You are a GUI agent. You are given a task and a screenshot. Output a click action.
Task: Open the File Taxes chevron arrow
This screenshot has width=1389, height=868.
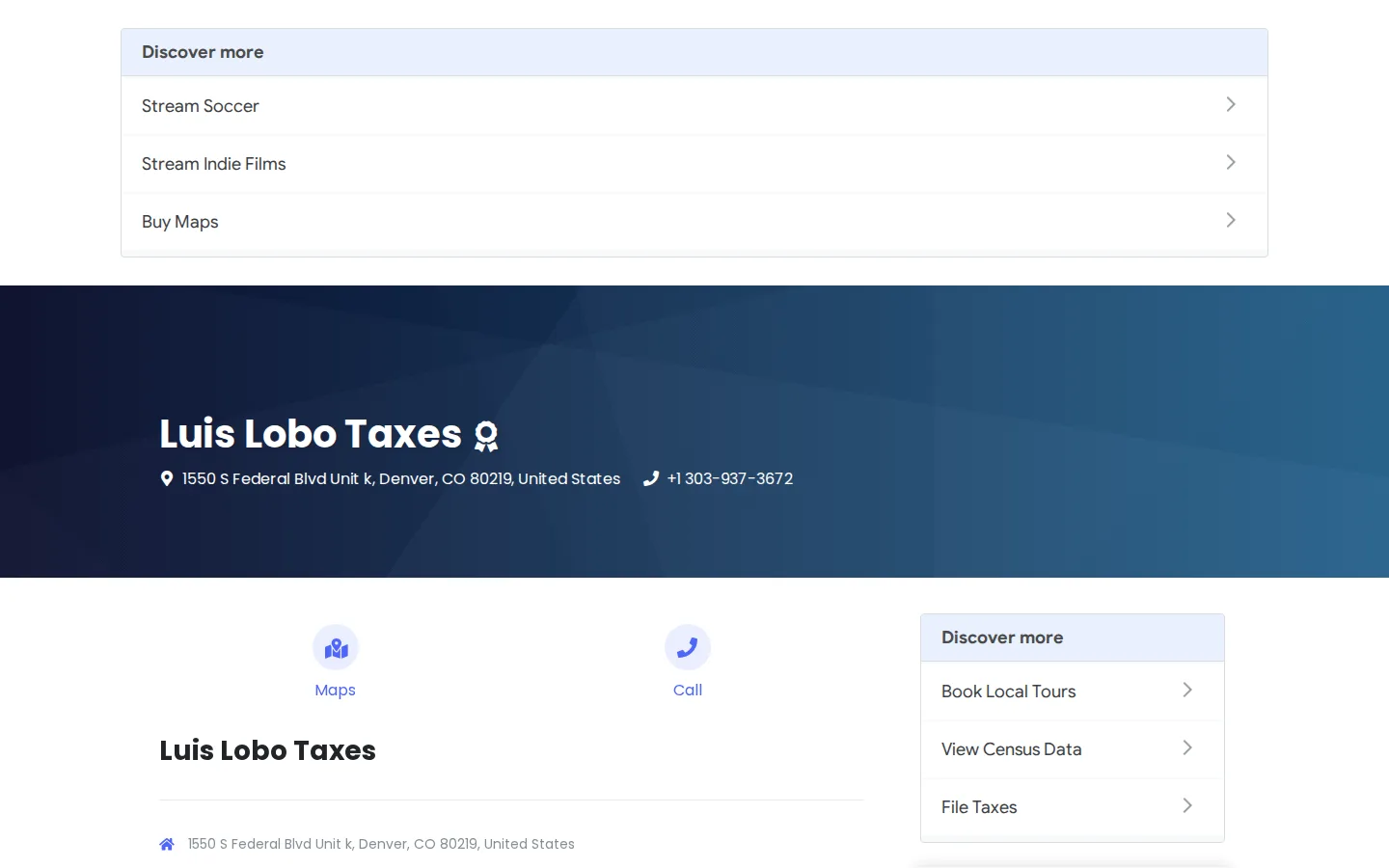pos(1187,805)
